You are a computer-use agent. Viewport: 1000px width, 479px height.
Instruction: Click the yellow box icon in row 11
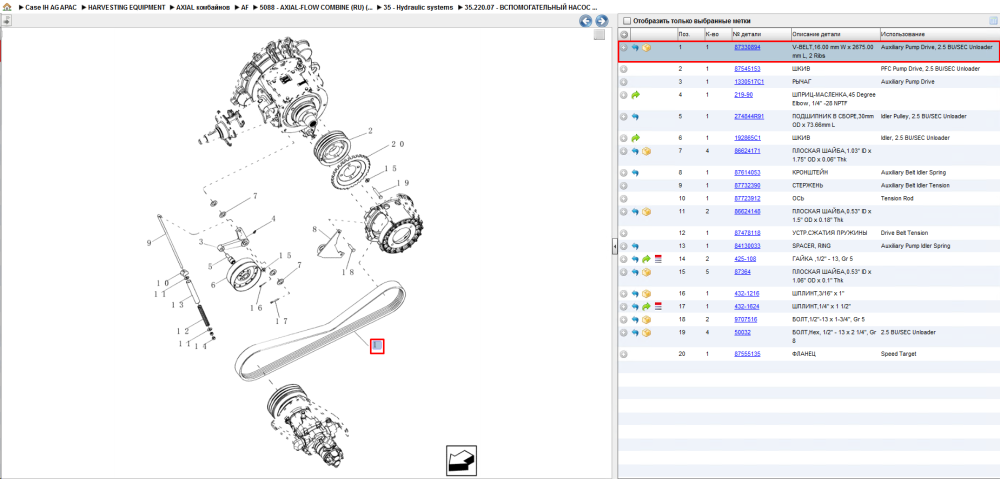click(647, 212)
